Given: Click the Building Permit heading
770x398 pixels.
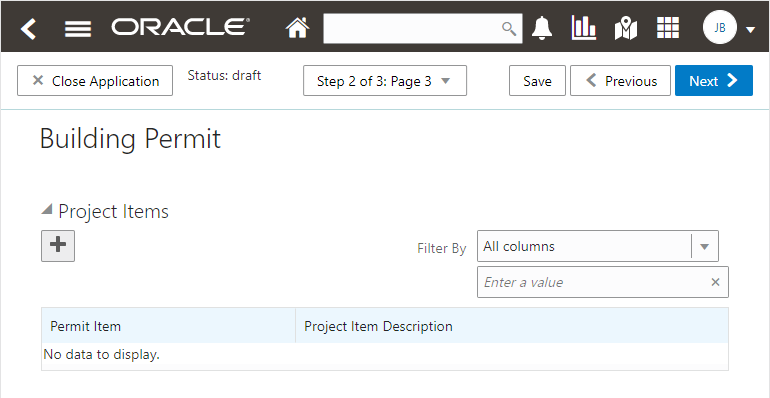Looking at the screenshot, I should point(130,139).
